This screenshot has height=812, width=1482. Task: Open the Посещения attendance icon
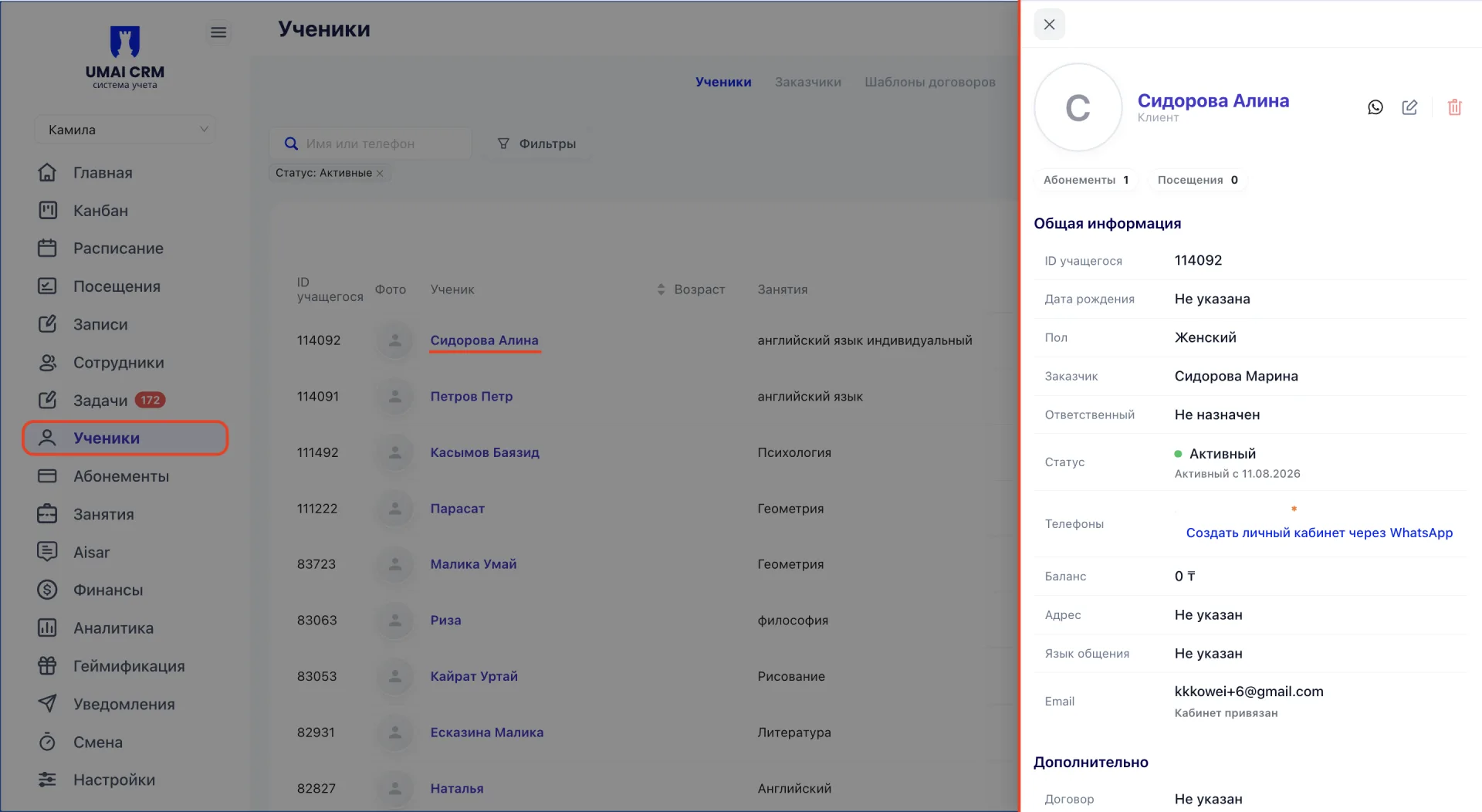click(x=47, y=286)
